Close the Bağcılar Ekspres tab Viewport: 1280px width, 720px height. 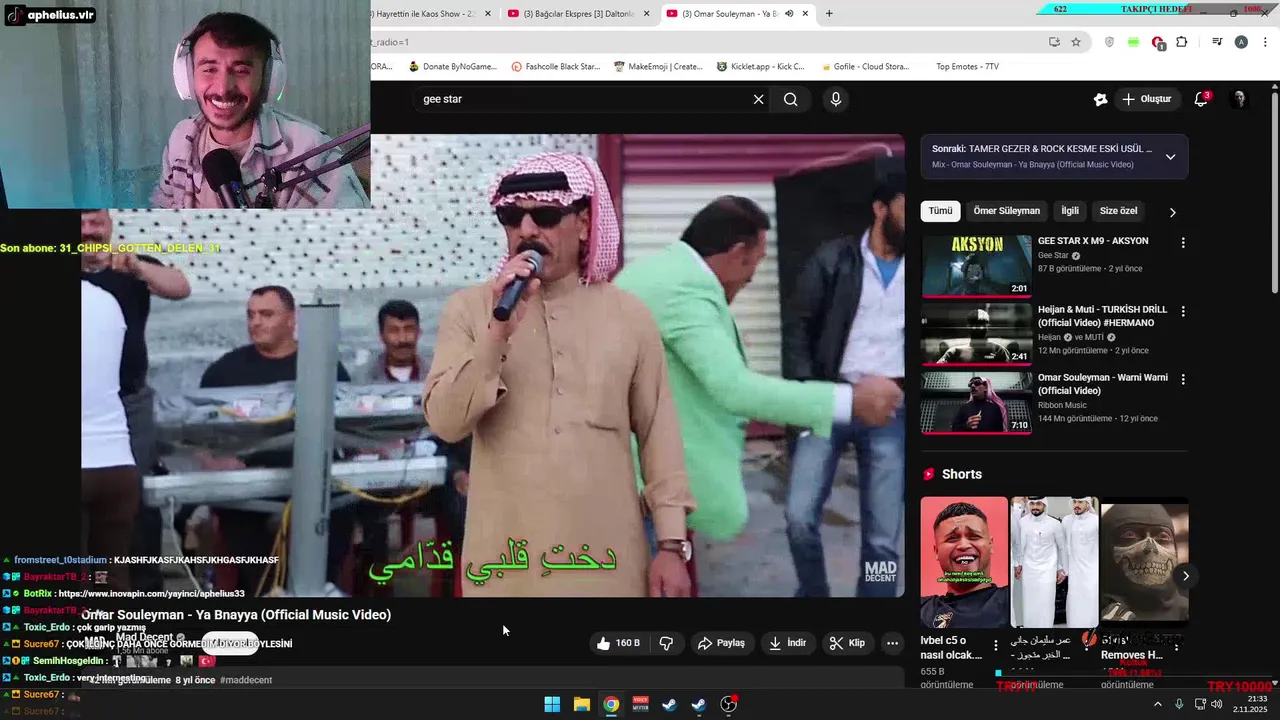pyautogui.click(x=647, y=13)
